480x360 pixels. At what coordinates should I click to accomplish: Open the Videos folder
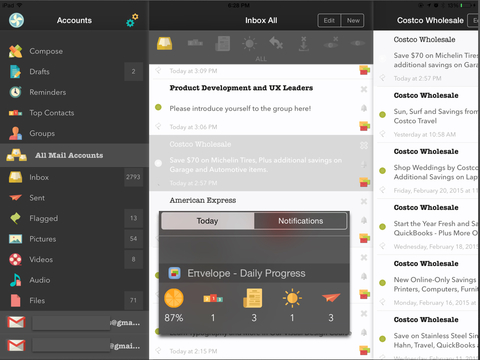tap(74, 259)
